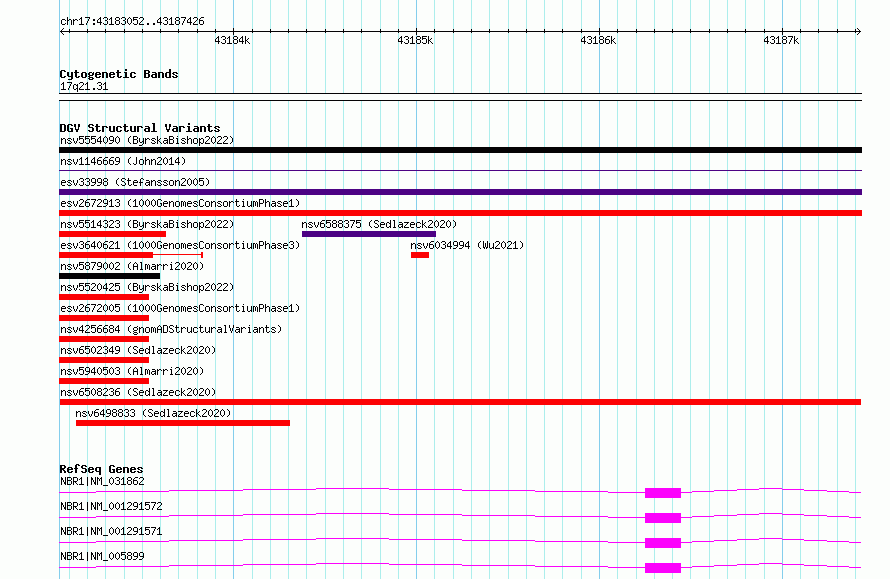Click the red bar of esv2672913
The height and width of the screenshot is (579, 890).
[x=460, y=213]
